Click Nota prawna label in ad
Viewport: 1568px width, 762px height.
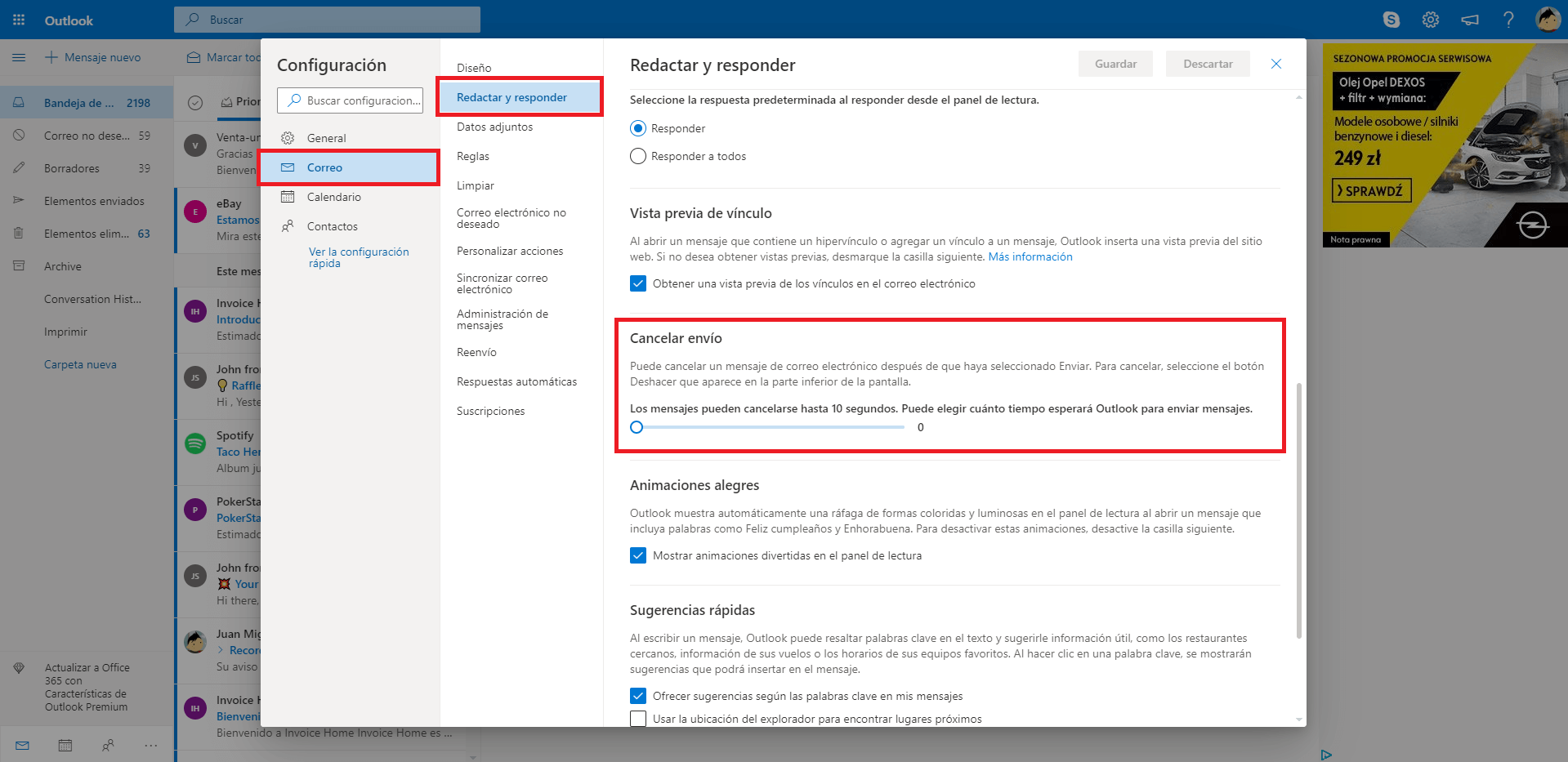click(x=1356, y=239)
